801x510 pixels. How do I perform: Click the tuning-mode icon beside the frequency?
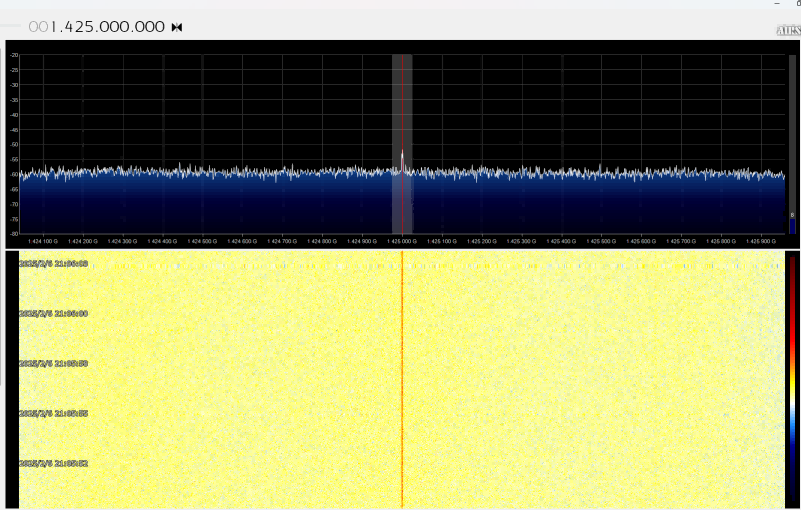pyautogui.click(x=177, y=27)
